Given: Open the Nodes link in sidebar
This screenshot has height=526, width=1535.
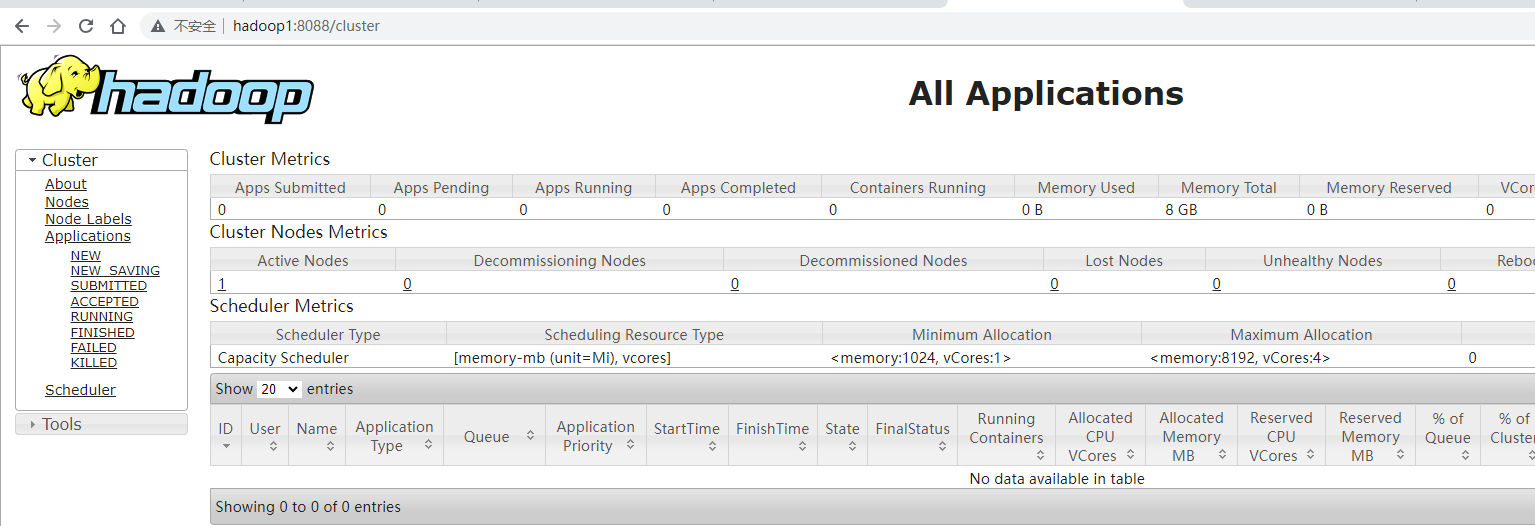Looking at the screenshot, I should click(67, 202).
